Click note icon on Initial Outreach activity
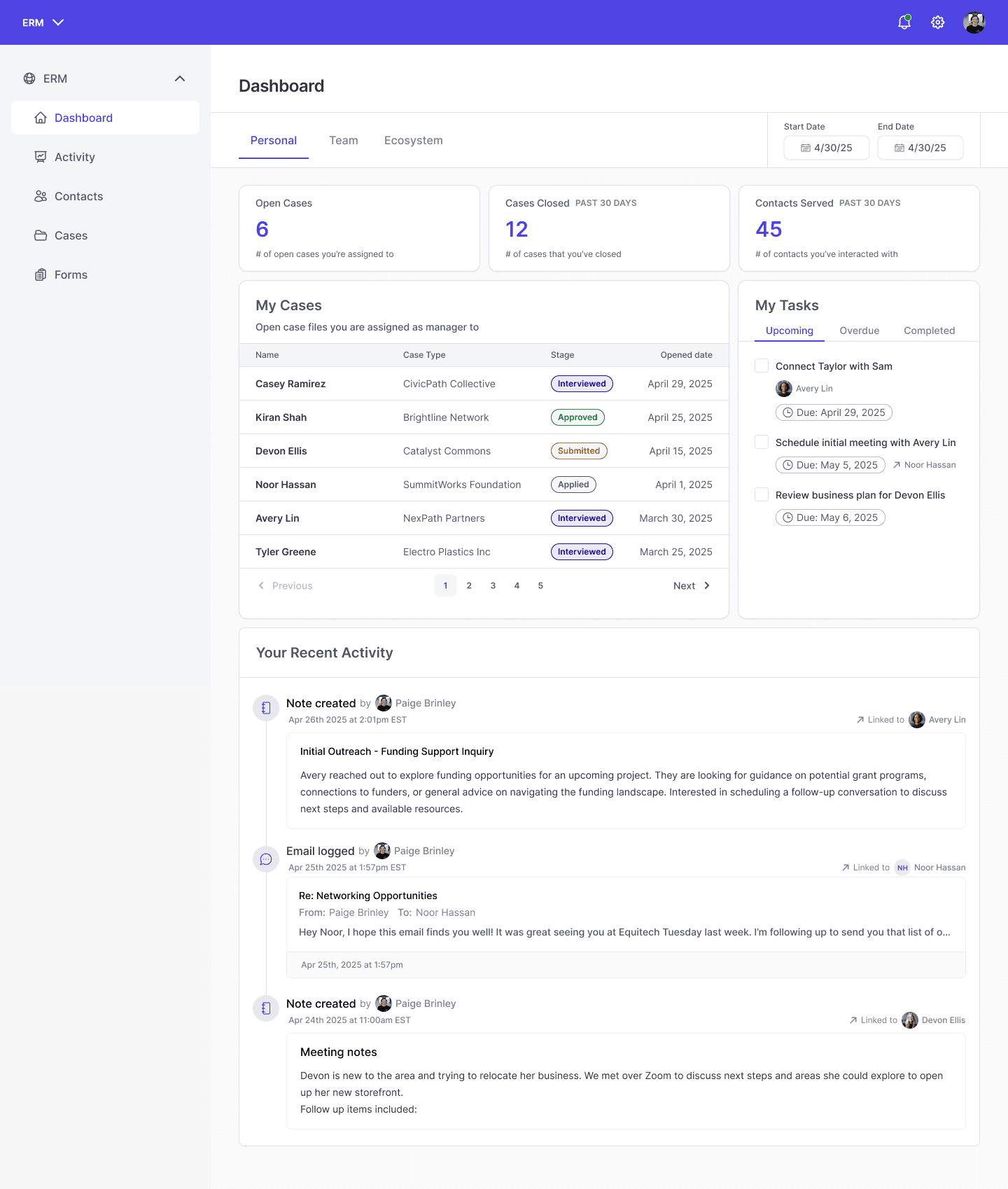 pyautogui.click(x=266, y=708)
